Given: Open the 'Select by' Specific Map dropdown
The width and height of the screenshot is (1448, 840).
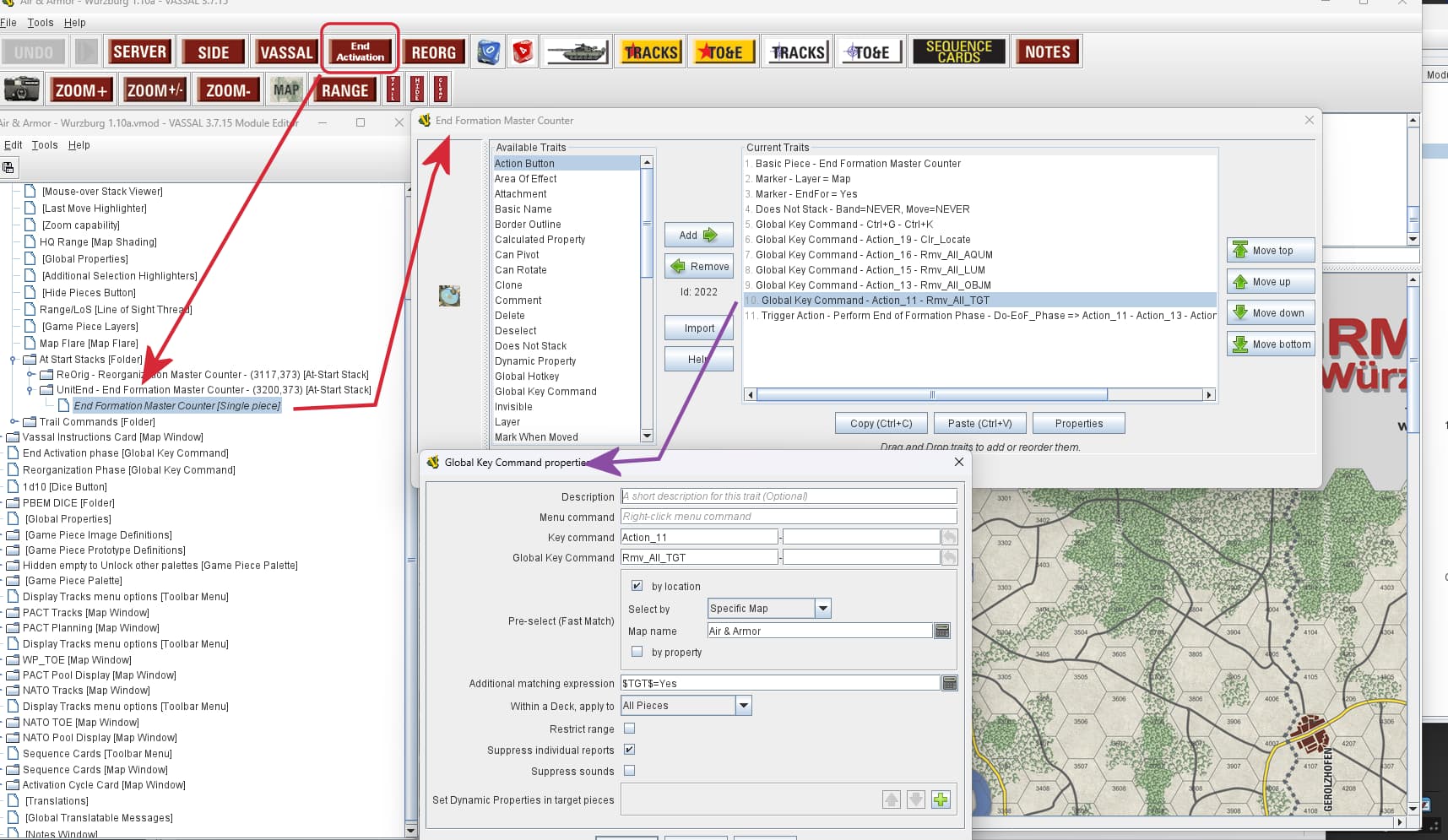Looking at the screenshot, I should tap(769, 608).
